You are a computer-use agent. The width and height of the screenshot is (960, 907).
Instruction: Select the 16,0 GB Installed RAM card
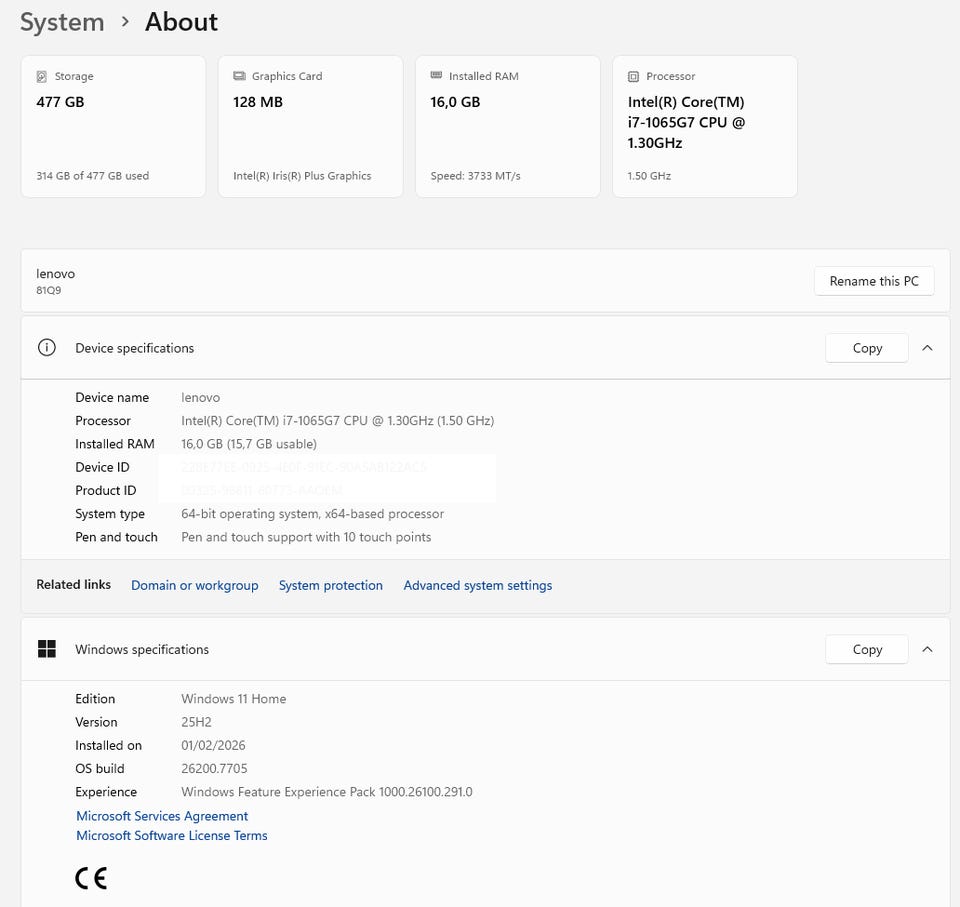tap(507, 126)
